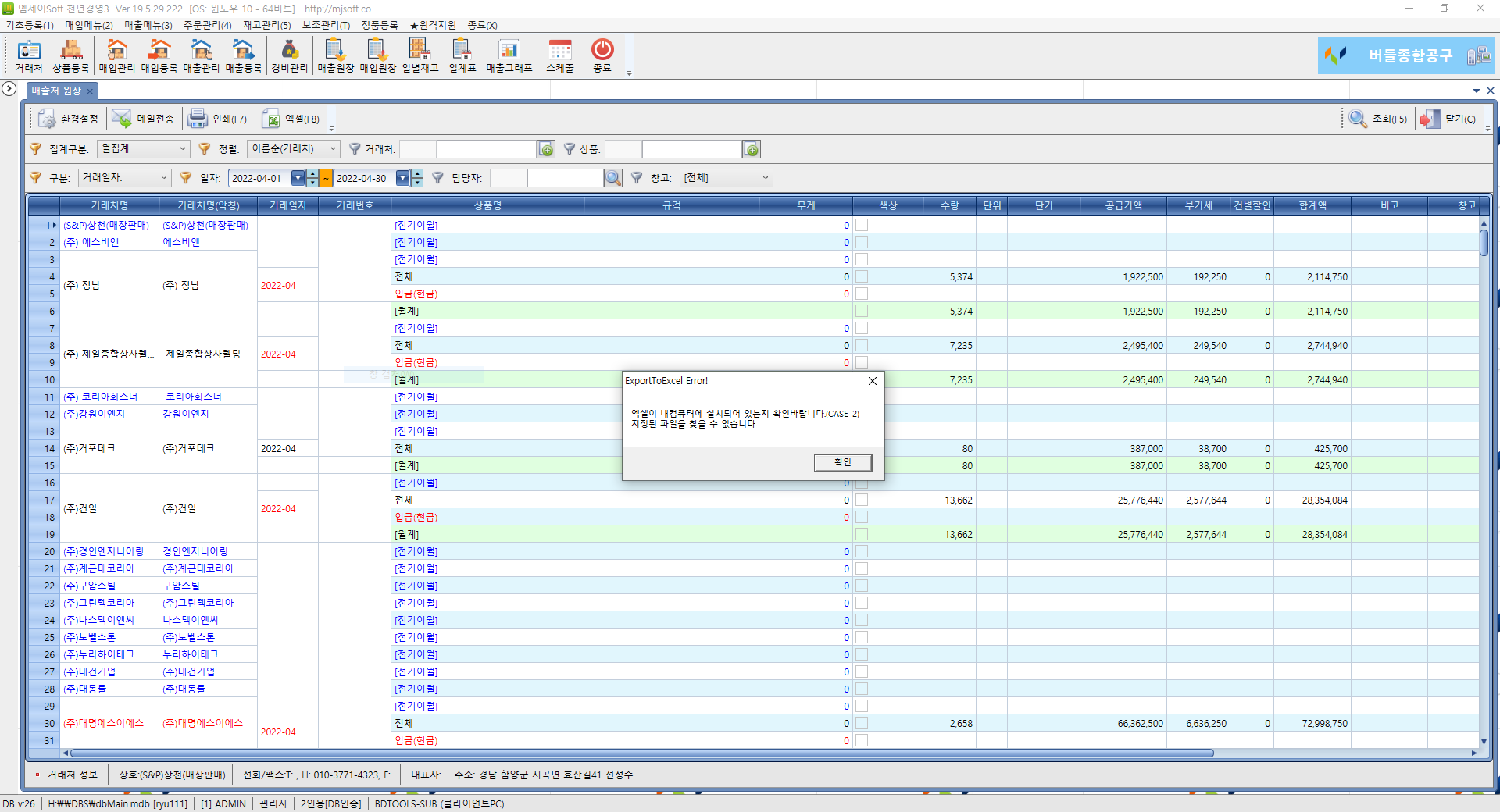Image resolution: width=1500 pixels, height=812 pixels.
Task: Click the grid scrollbar down arrow
Action: (x=1484, y=742)
